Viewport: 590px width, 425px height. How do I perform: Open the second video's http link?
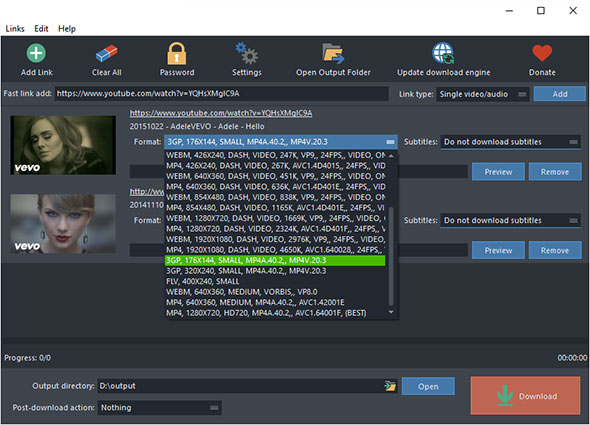coord(147,192)
